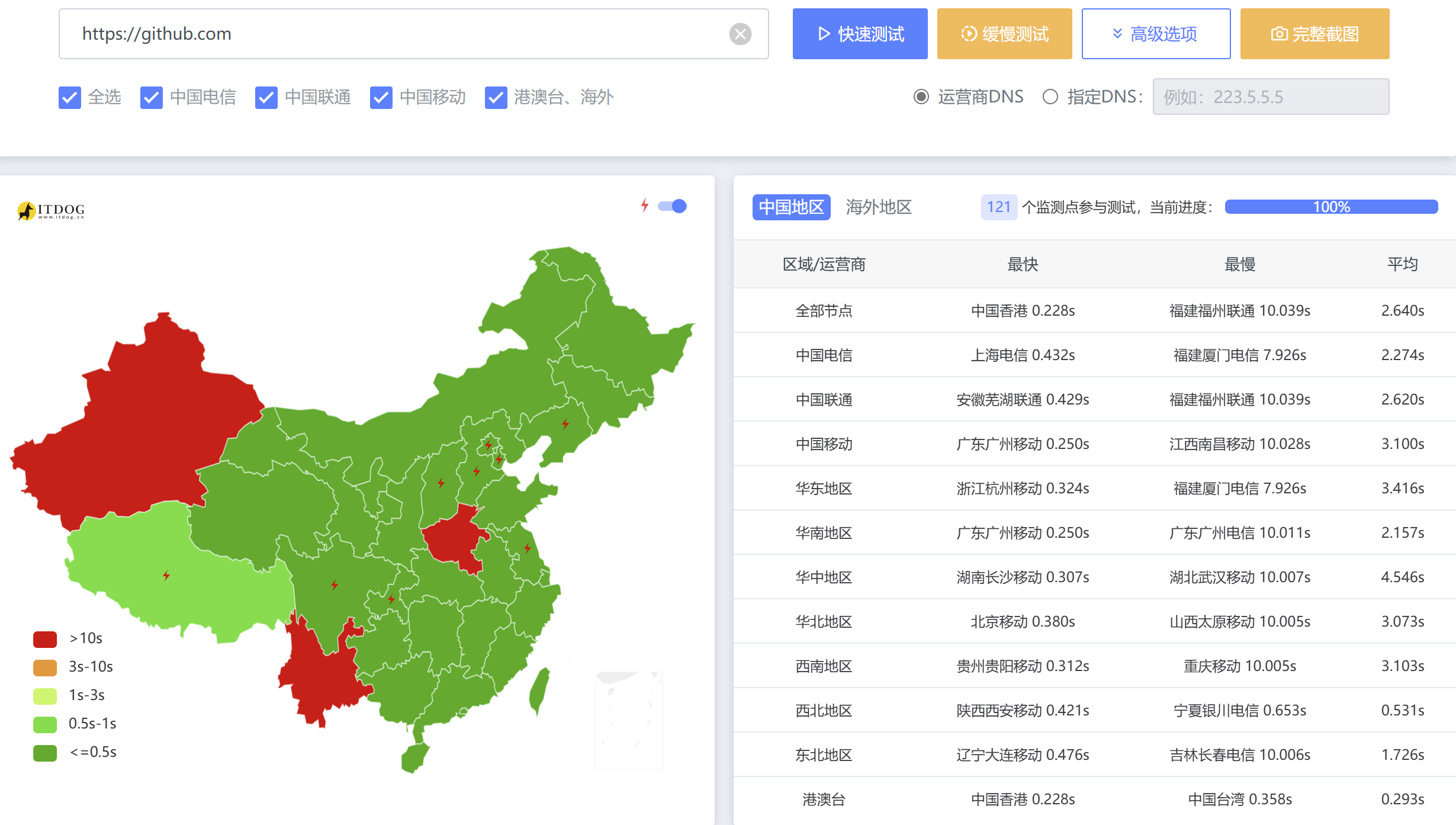This screenshot has height=825, width=1456.
Task: Select the 华南地区 row label
Action: tap(824, 532)
